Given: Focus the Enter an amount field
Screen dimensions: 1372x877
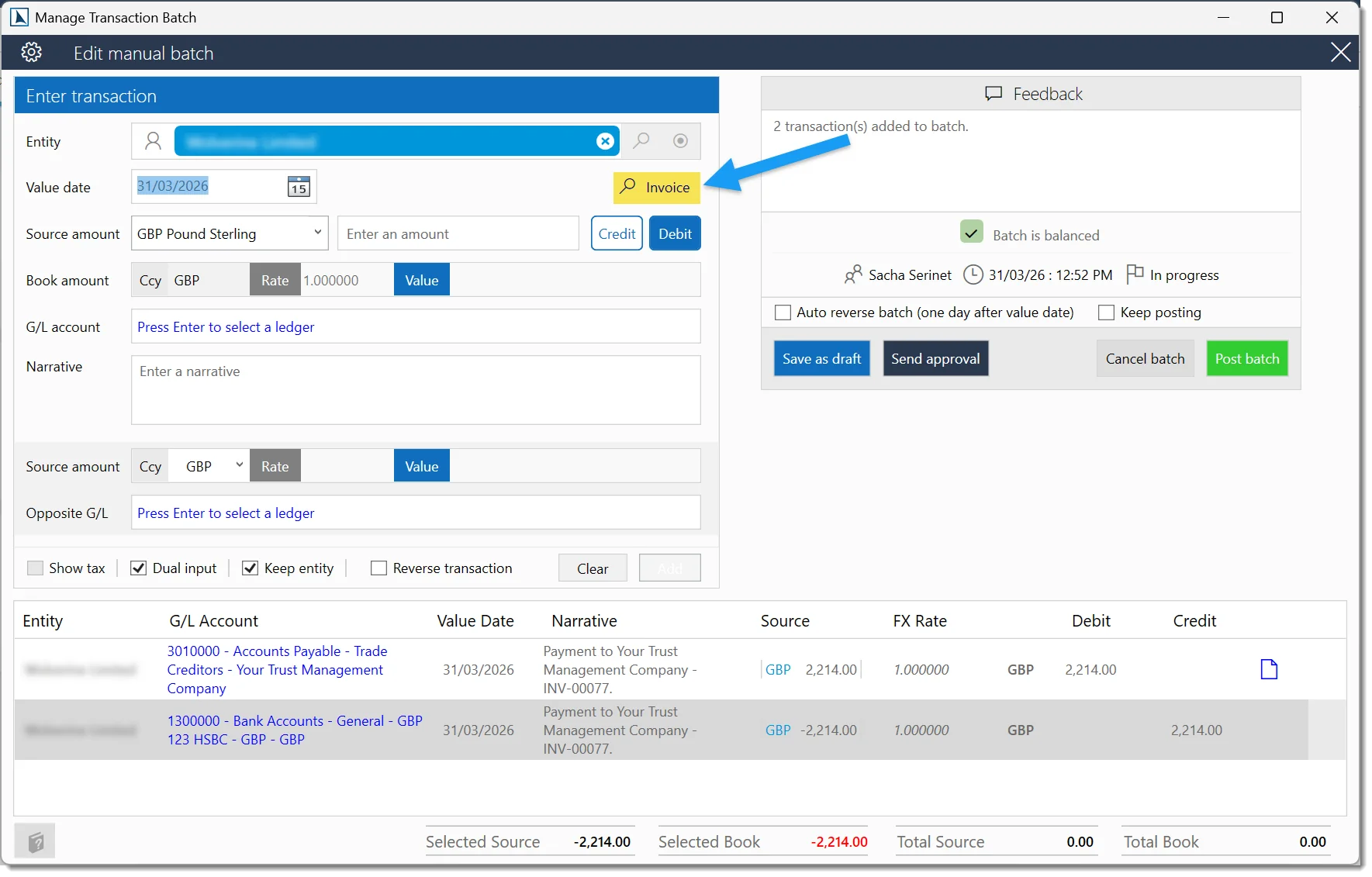Looking at the screenshot, I should pyautogui.click(x=458, y=233).
